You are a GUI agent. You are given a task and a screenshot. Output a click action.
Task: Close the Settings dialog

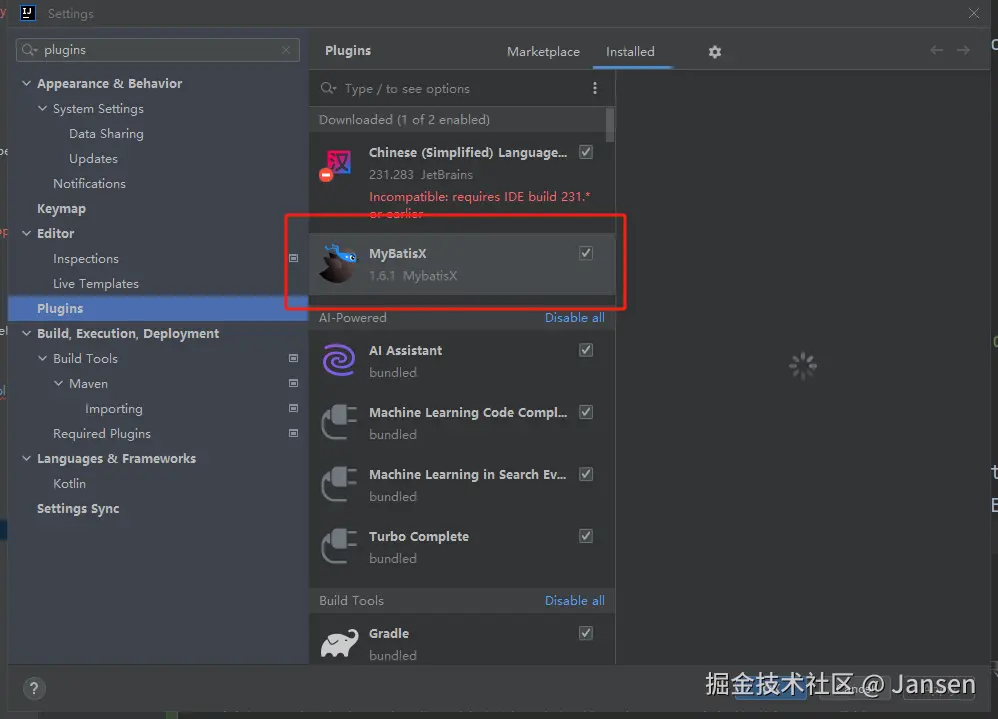tap(974, 13)
